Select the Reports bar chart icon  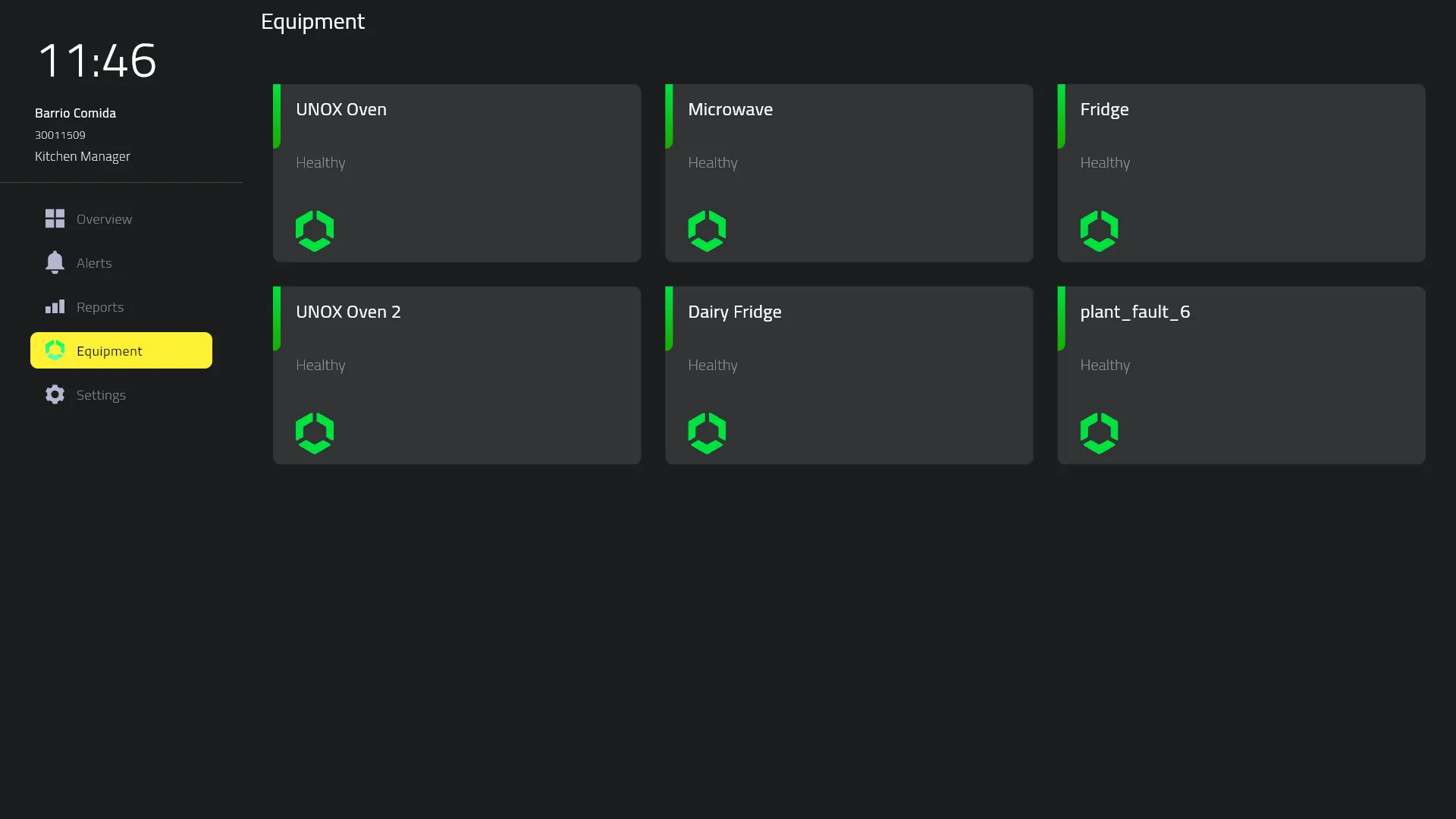pos(54,306)
